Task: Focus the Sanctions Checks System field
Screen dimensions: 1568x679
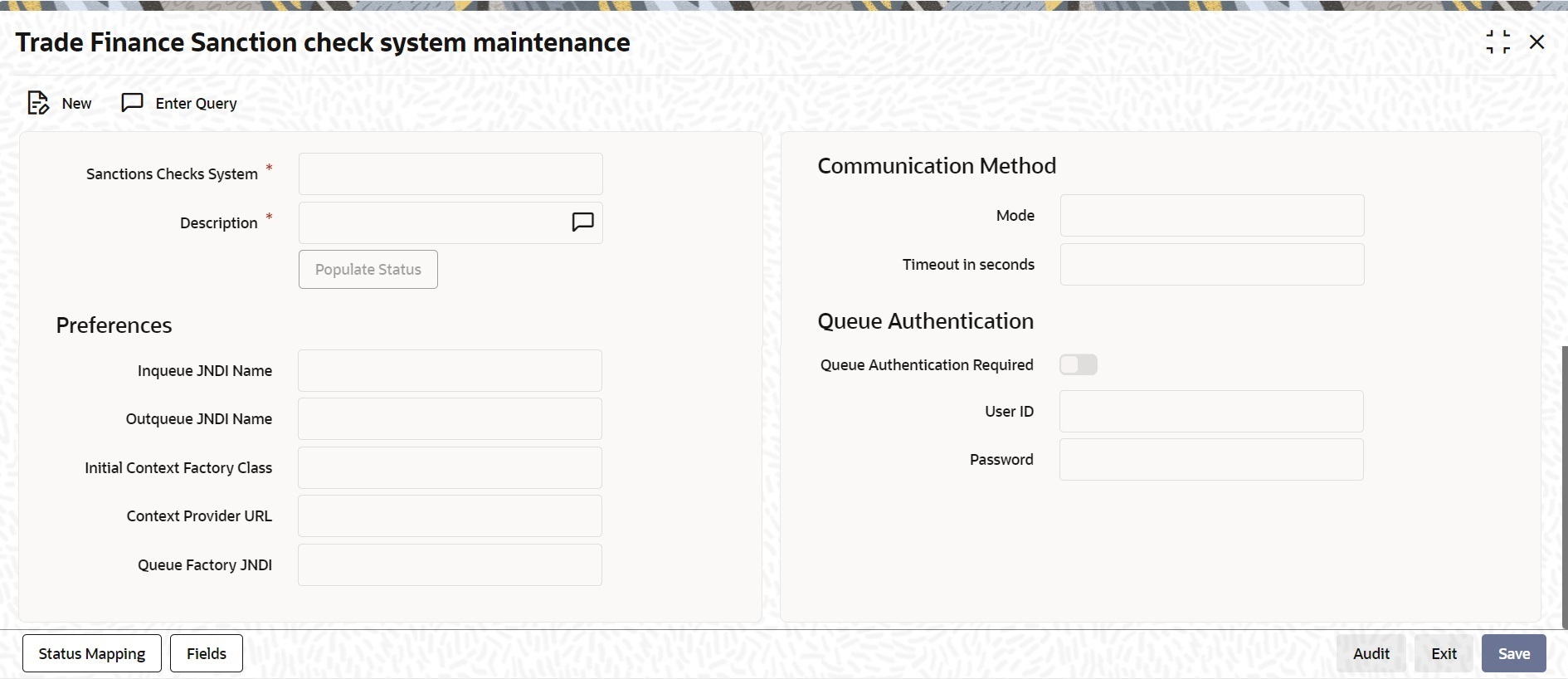Action: click(x=450, y=173)
